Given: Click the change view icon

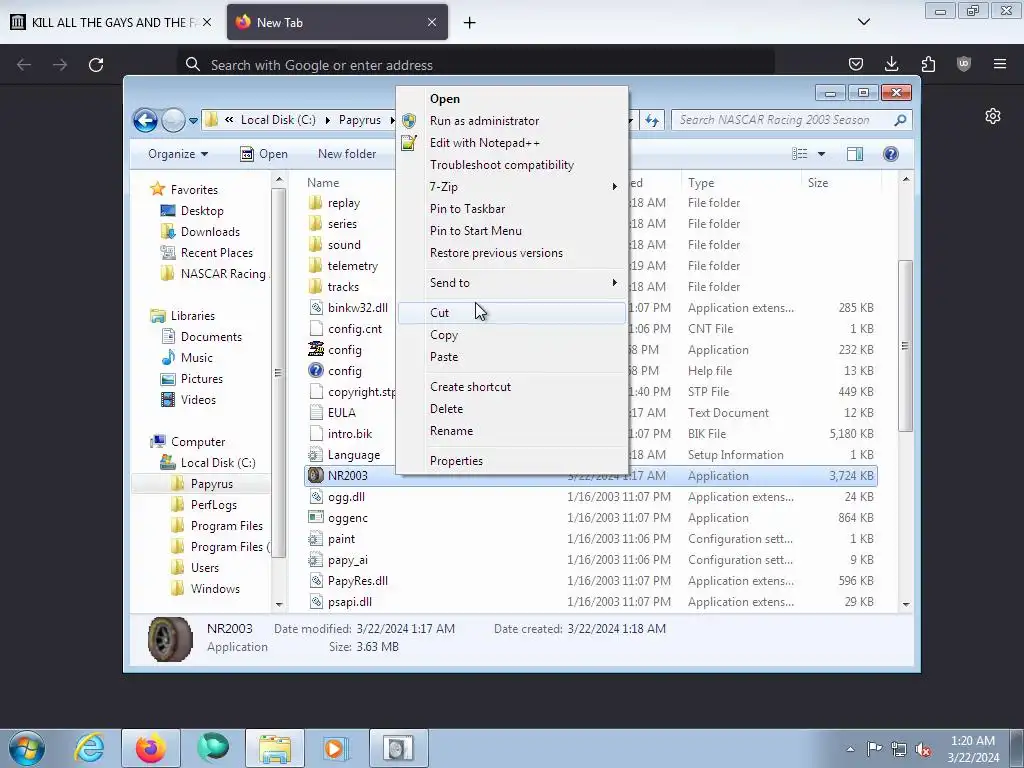Looking at the screenshot, I should coord(800,154).
